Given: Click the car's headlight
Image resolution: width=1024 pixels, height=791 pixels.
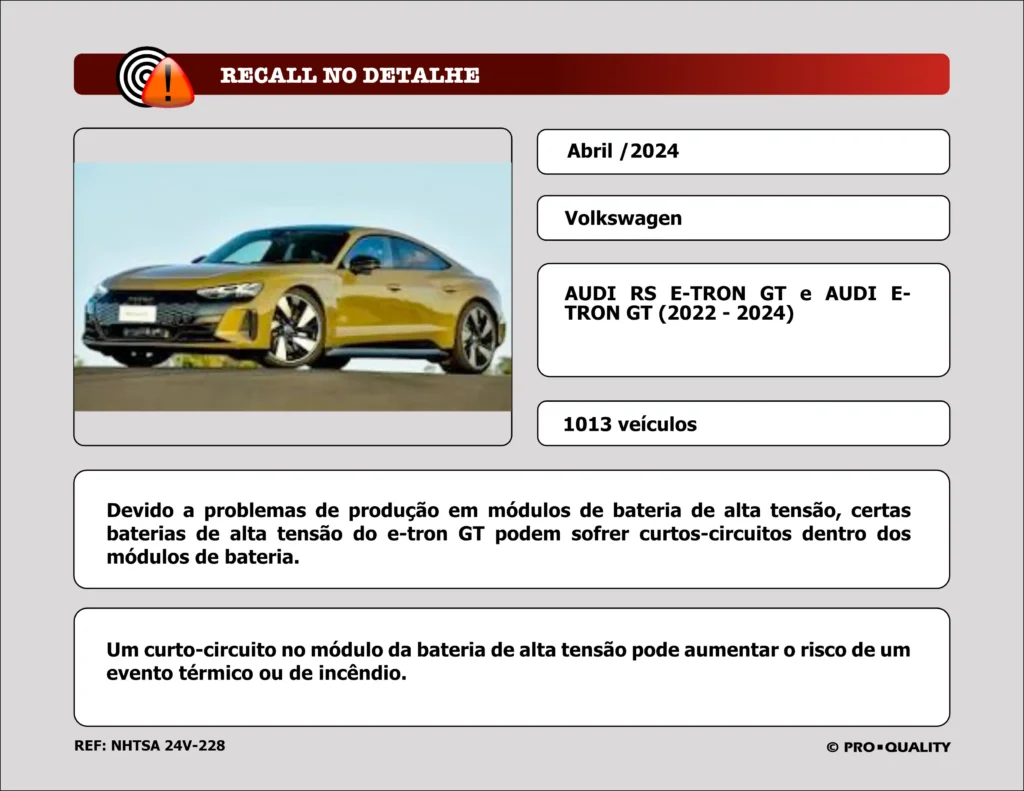Looking at the screenshot, I should [228, 291].
